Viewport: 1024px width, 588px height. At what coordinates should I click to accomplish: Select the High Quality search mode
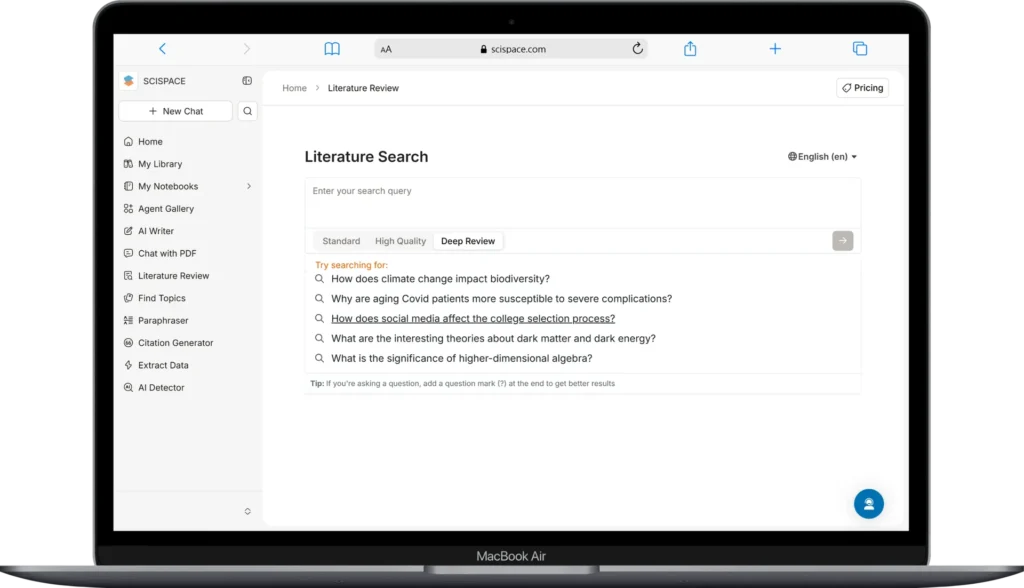click(x=400, y=241)
